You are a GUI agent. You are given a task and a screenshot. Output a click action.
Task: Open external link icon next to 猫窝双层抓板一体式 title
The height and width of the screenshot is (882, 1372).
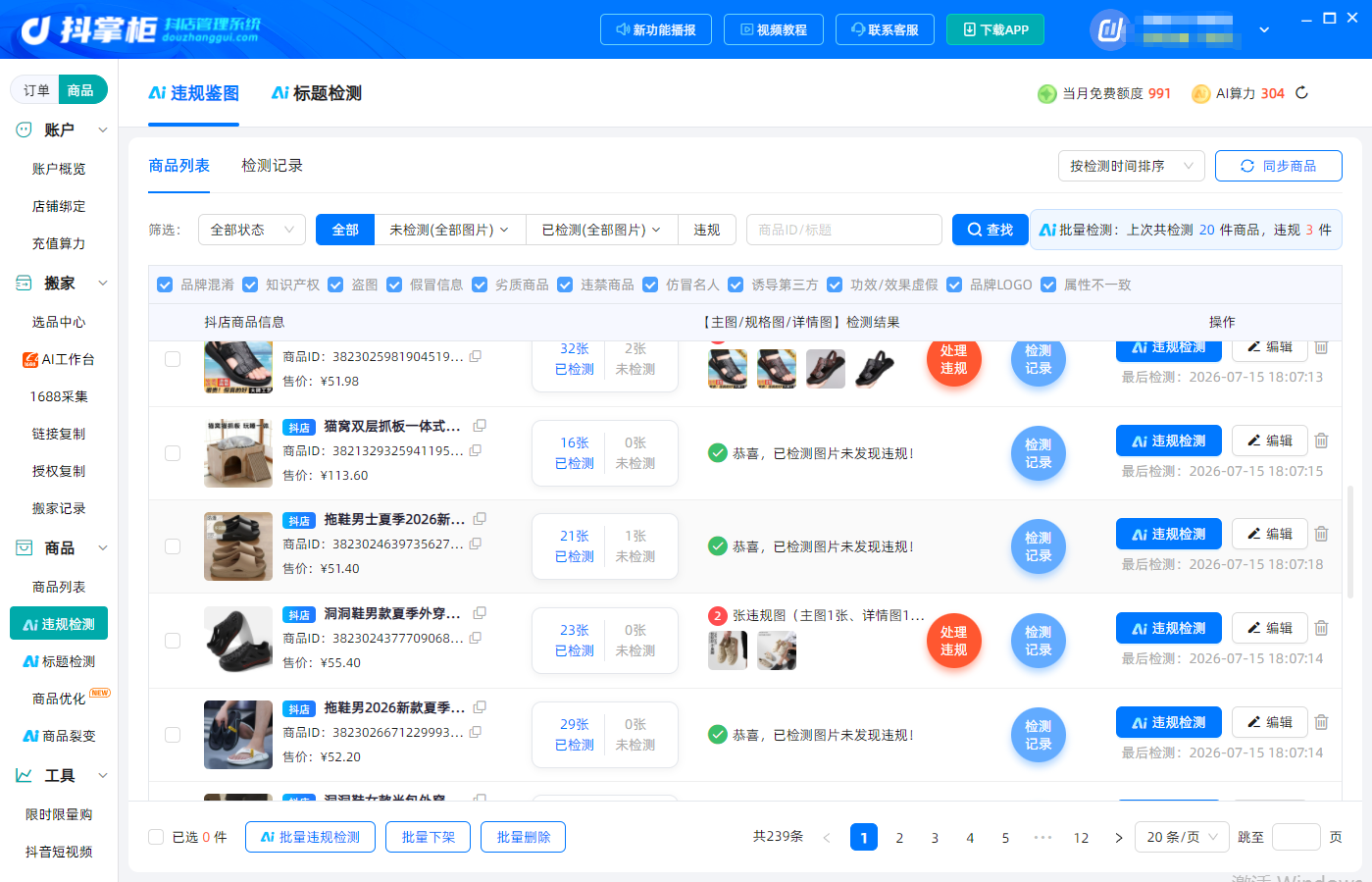click(480, 426)
